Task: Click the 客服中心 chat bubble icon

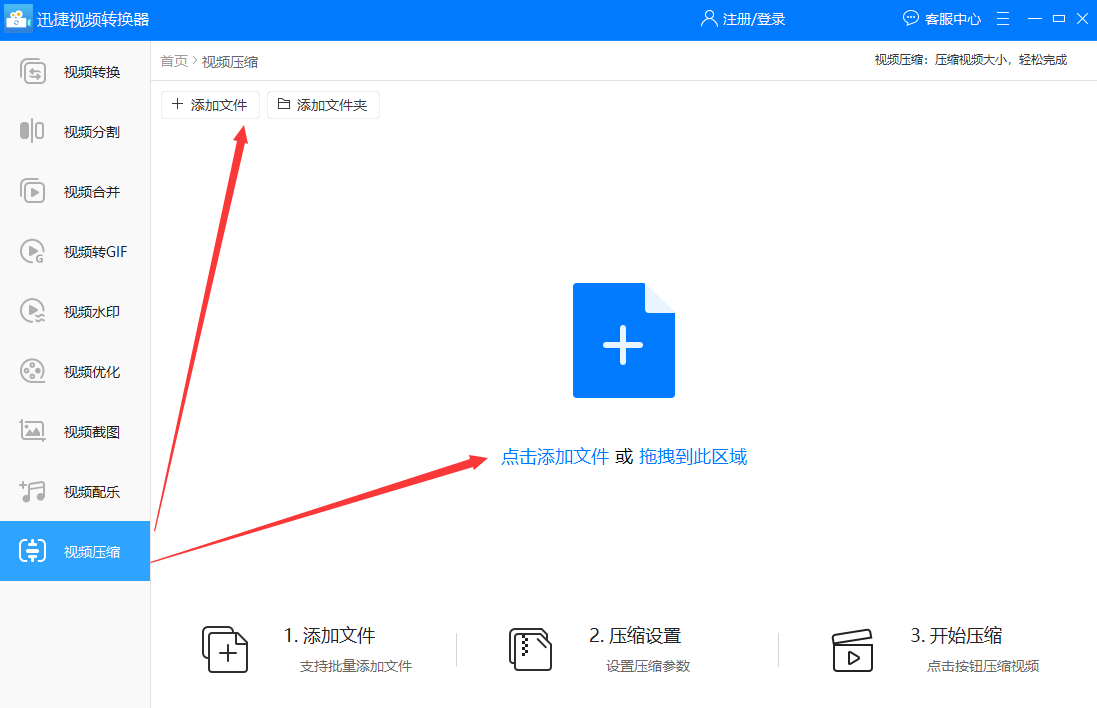Action: pos(910,18)
